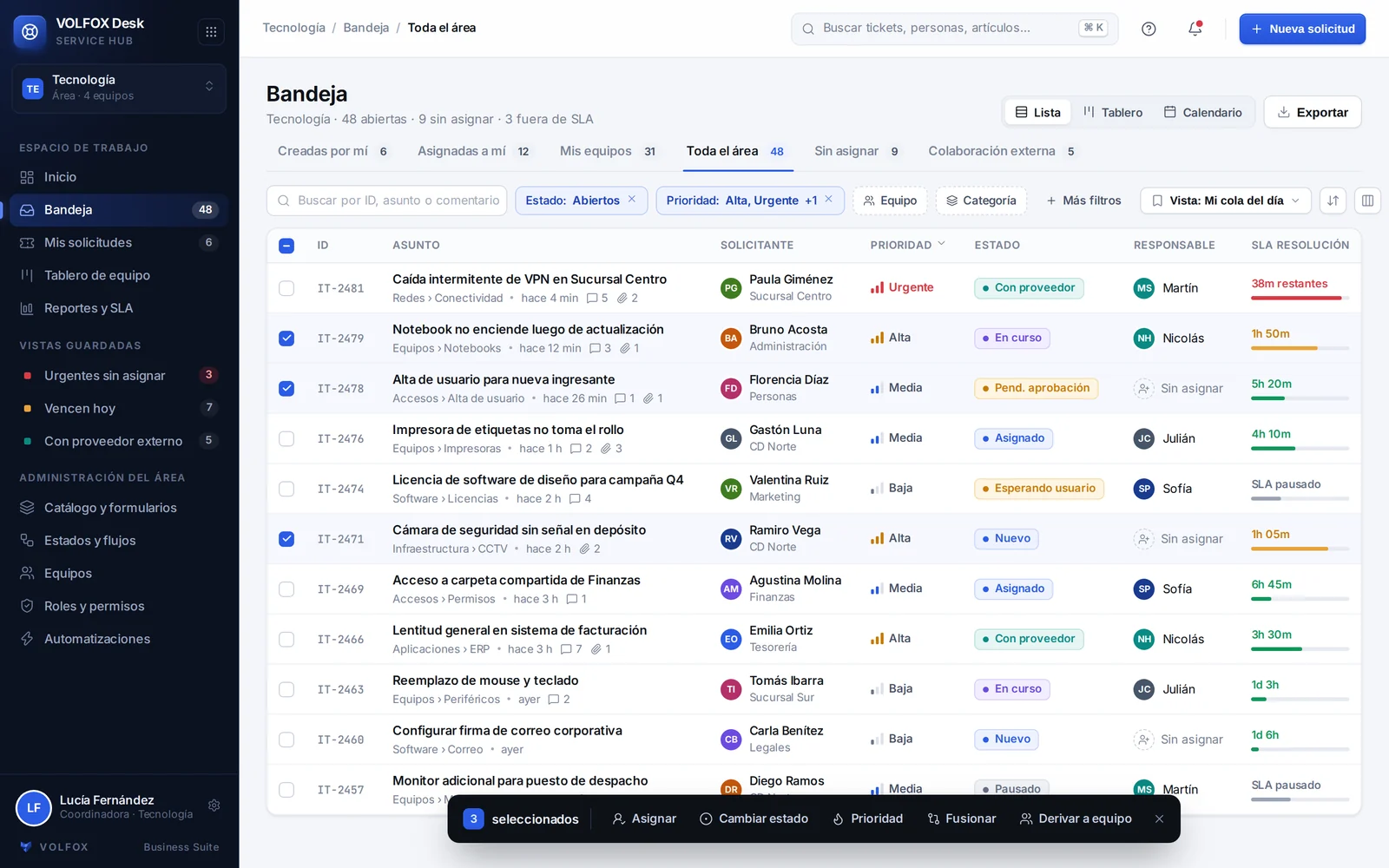Open the column layout settings icon
This screenshot has width=1389, height=868.
1367,201
